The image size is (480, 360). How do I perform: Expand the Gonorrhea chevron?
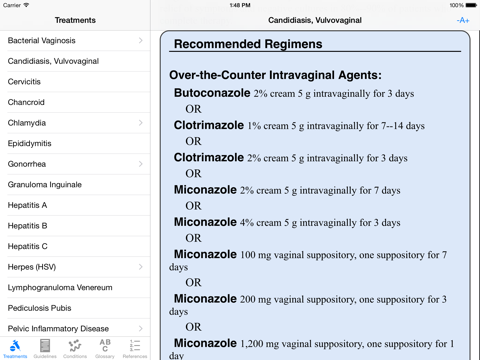click(141, 164)
